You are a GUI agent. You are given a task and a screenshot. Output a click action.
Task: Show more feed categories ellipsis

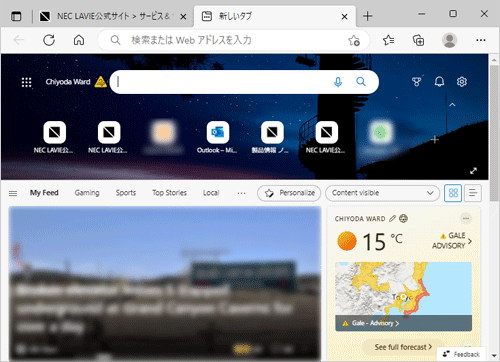point(241,193)
